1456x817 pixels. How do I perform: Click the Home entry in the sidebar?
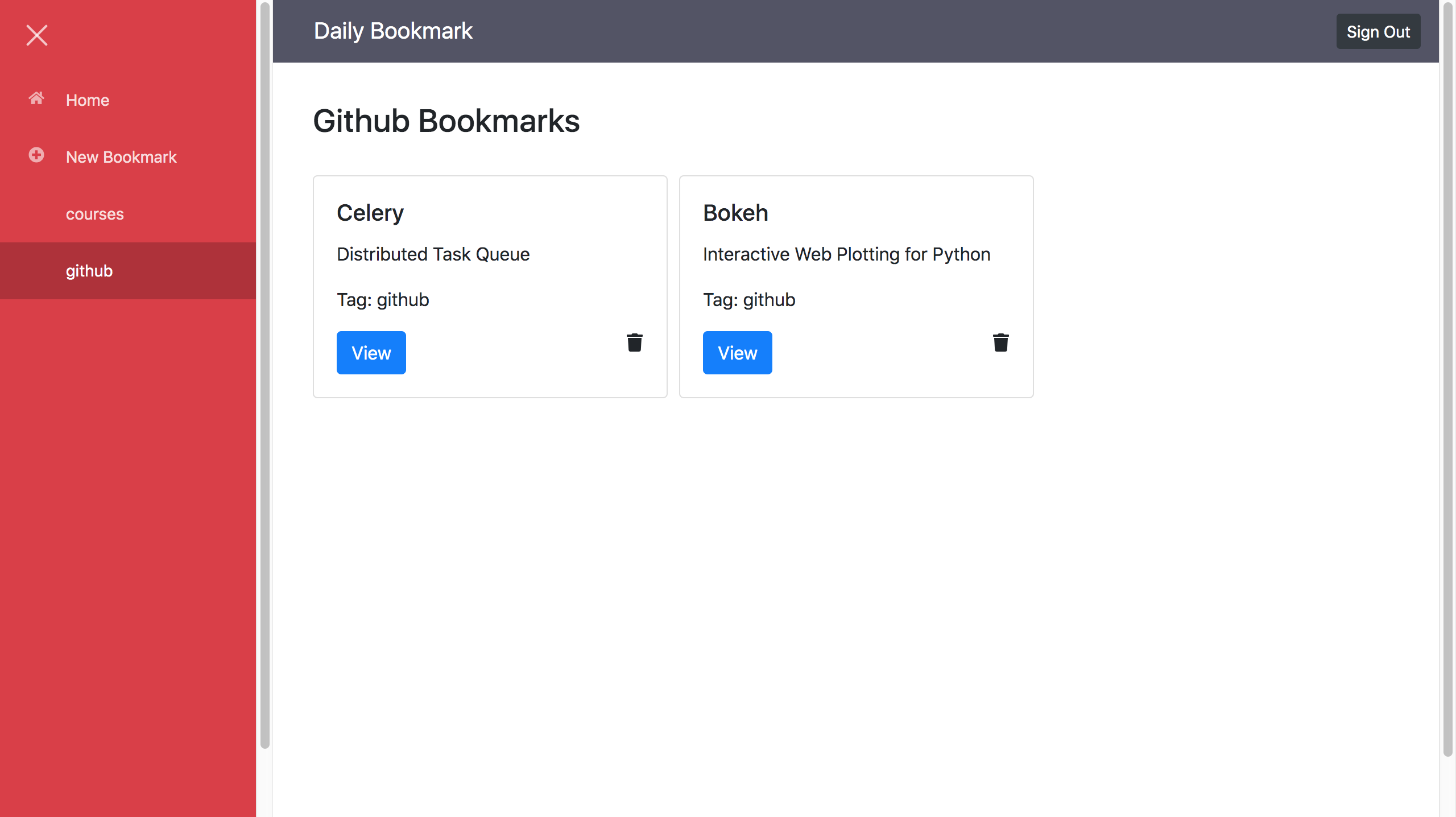pyautogui.click(x=88, y=100)
